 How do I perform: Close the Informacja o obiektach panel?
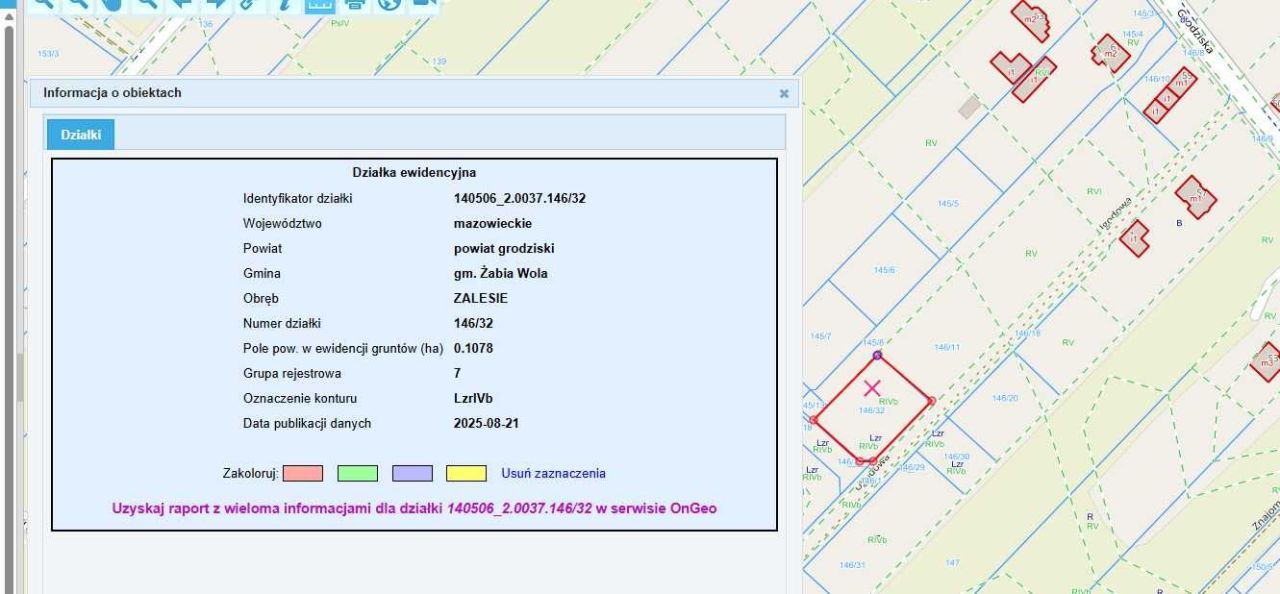[784, 93]
